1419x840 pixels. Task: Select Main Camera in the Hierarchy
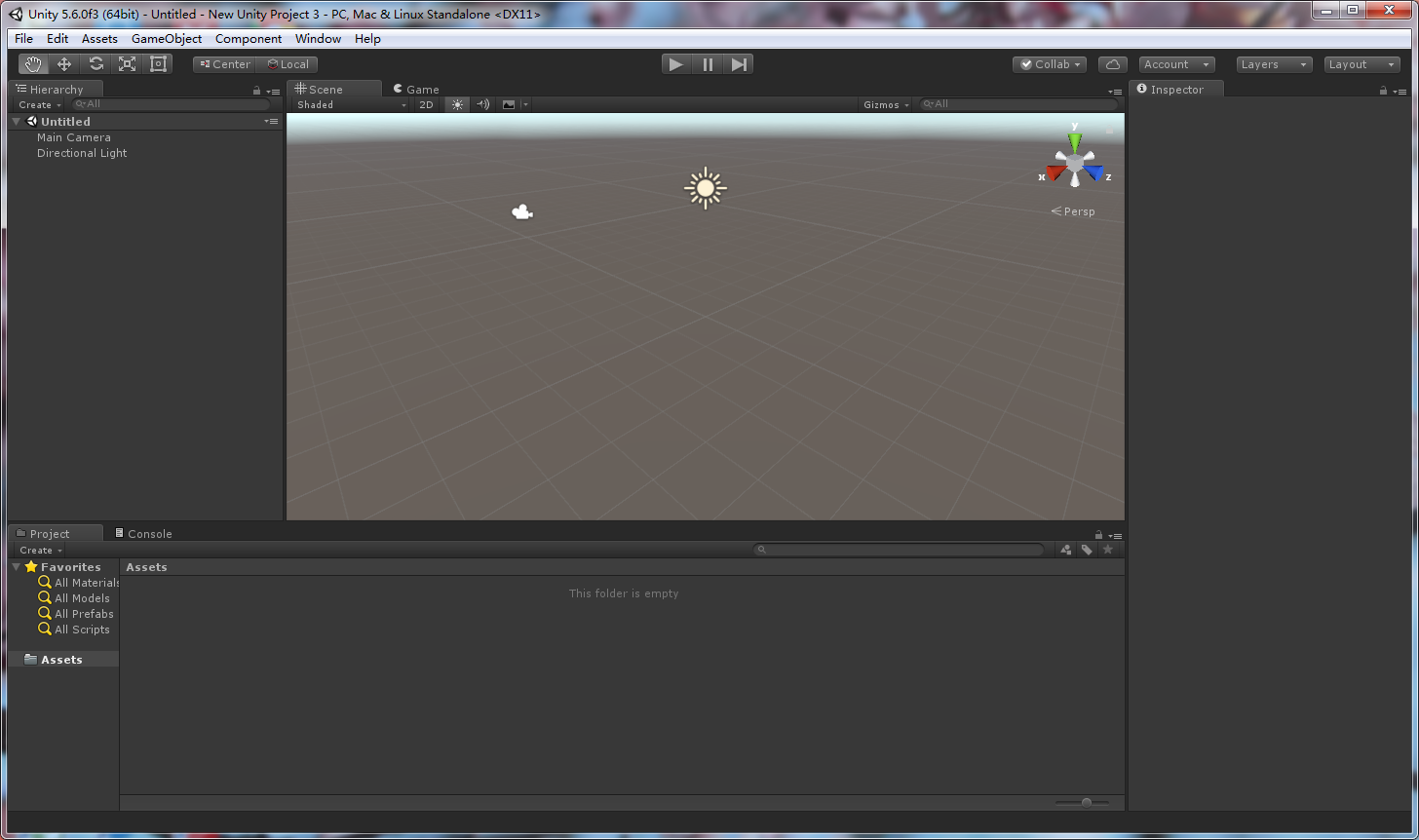coord(73,136)
